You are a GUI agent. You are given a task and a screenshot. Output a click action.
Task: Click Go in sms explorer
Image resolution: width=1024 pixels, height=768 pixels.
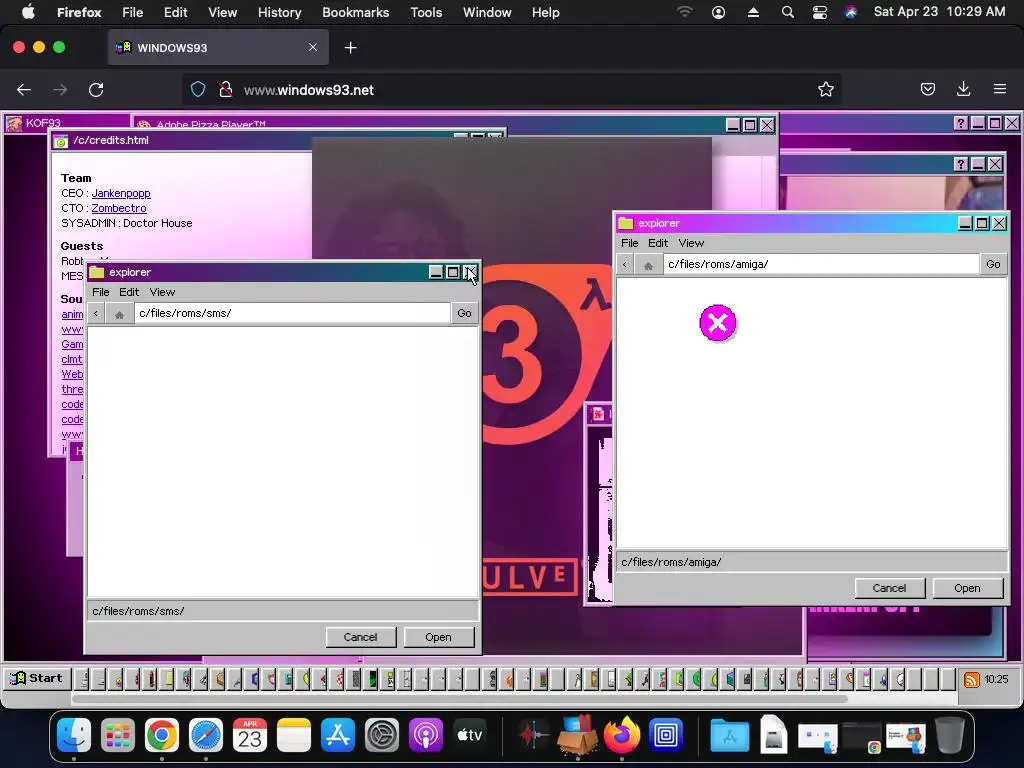point(464,313)
